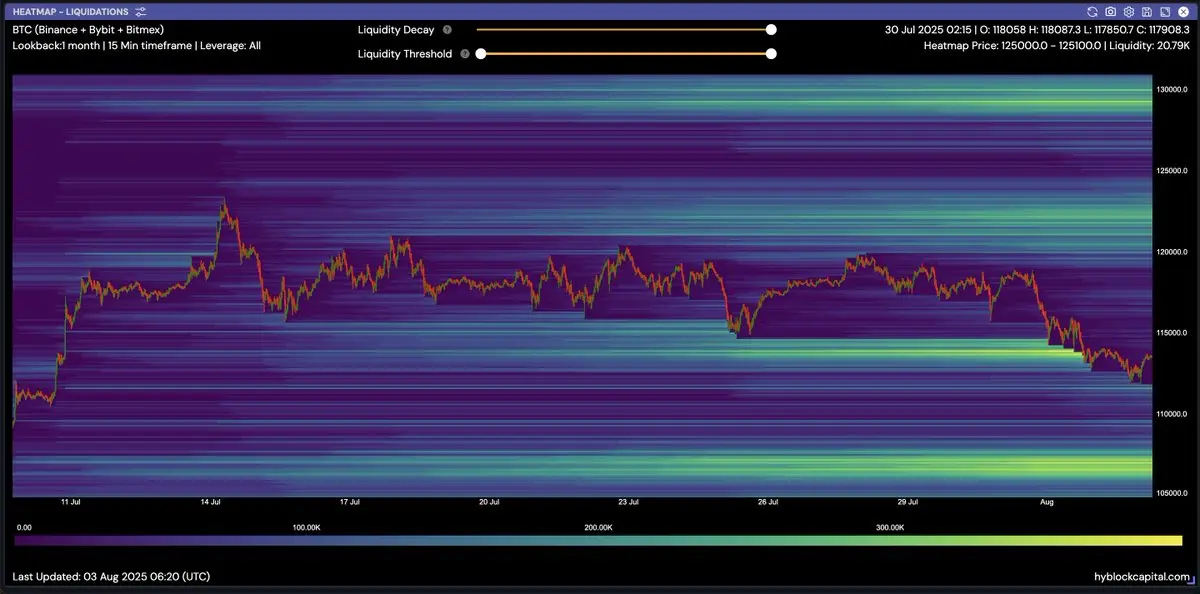Click the 0.00 scale label
Screen dimensions: 1200x594
tap(24, 527)
